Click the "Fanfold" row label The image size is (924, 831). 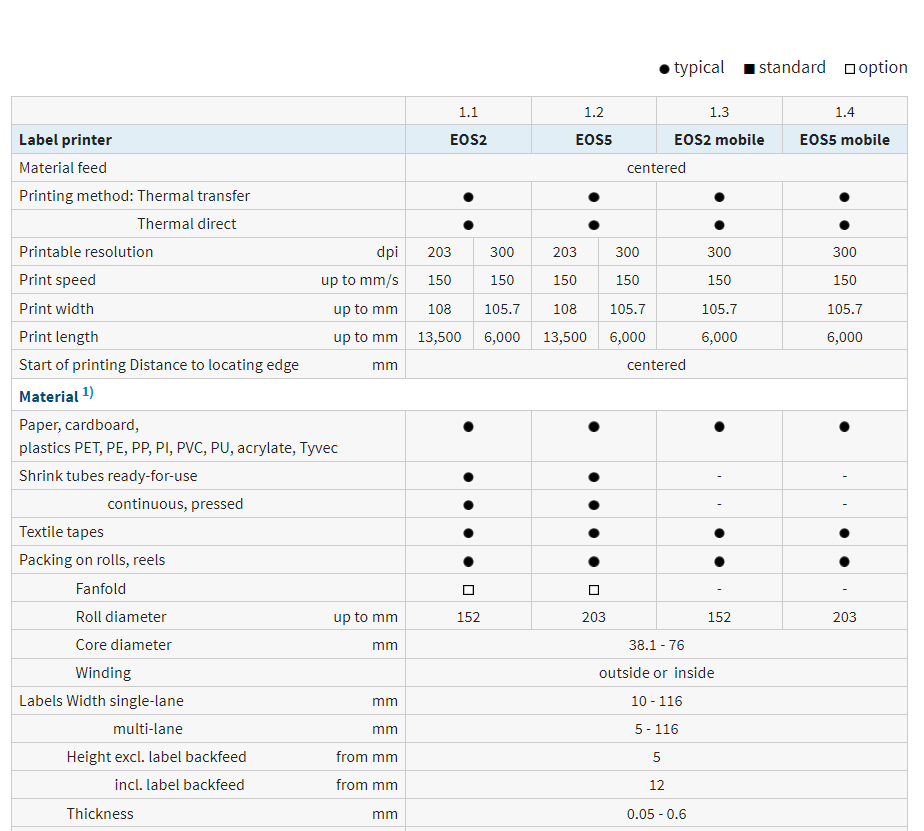[101, 589]
